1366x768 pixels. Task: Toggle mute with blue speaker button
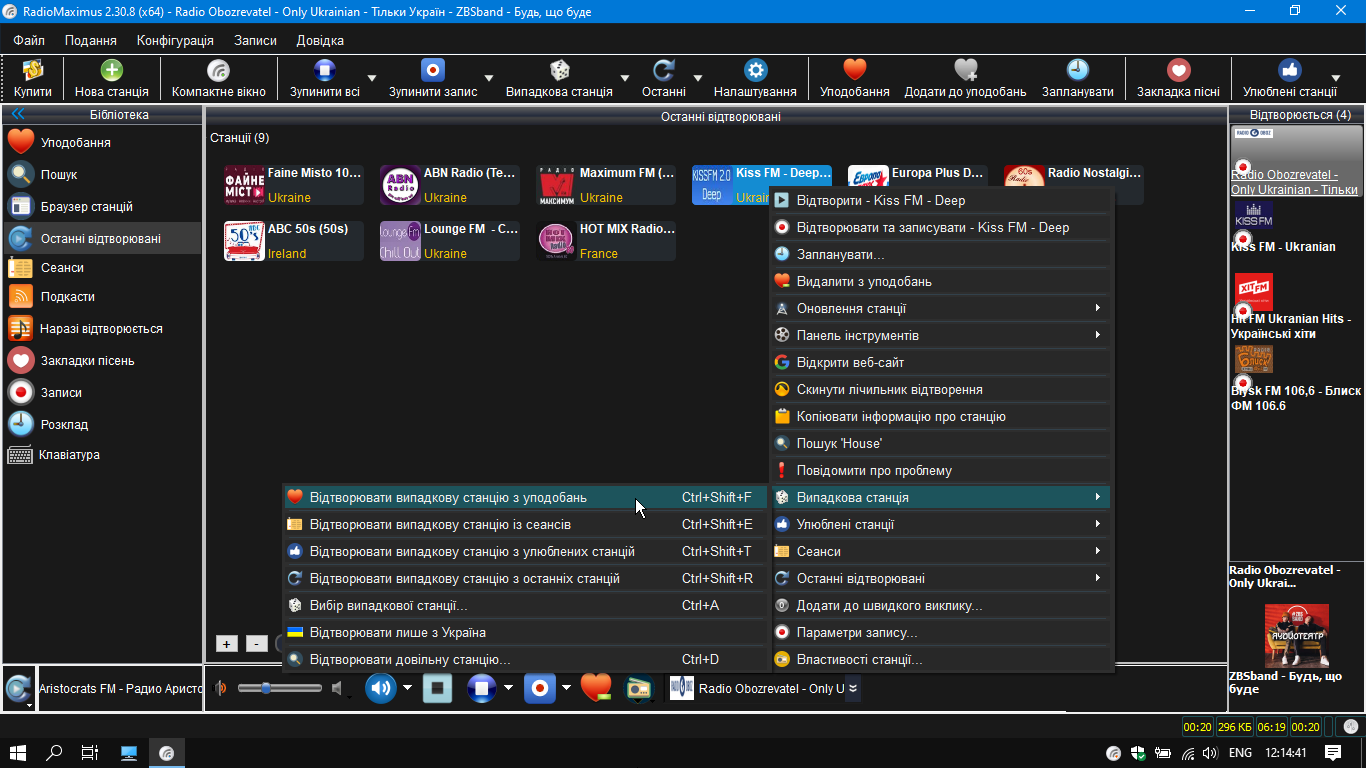pos(381,688)
